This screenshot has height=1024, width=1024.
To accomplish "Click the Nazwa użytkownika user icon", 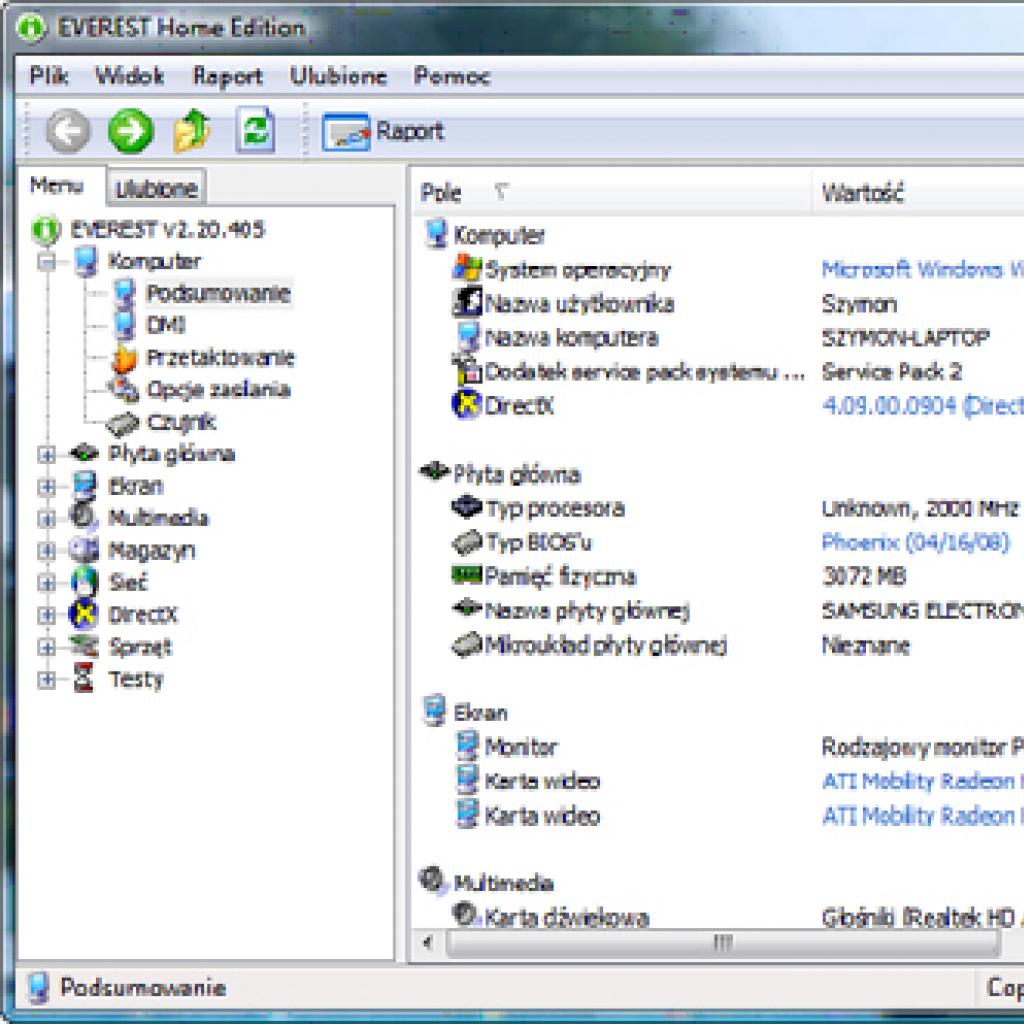I will point(468,302).
